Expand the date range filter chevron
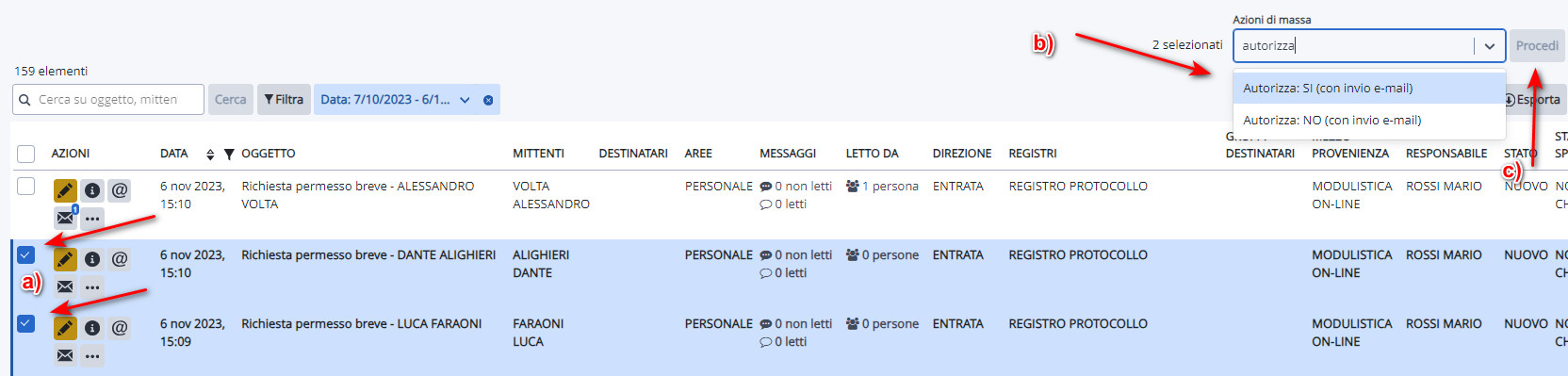The image size is (1568, 376). [x=465, y=100]
